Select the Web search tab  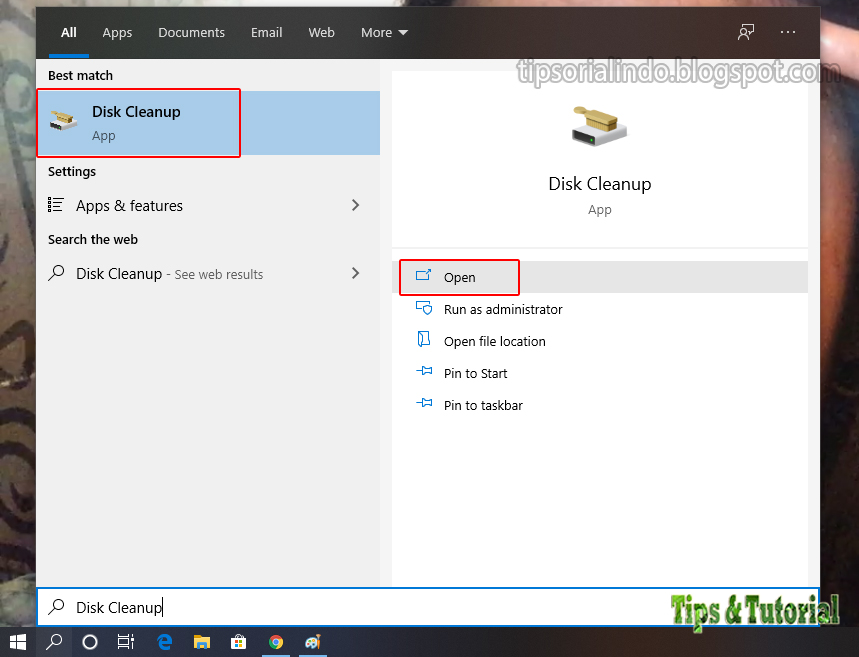pos(321,33)
